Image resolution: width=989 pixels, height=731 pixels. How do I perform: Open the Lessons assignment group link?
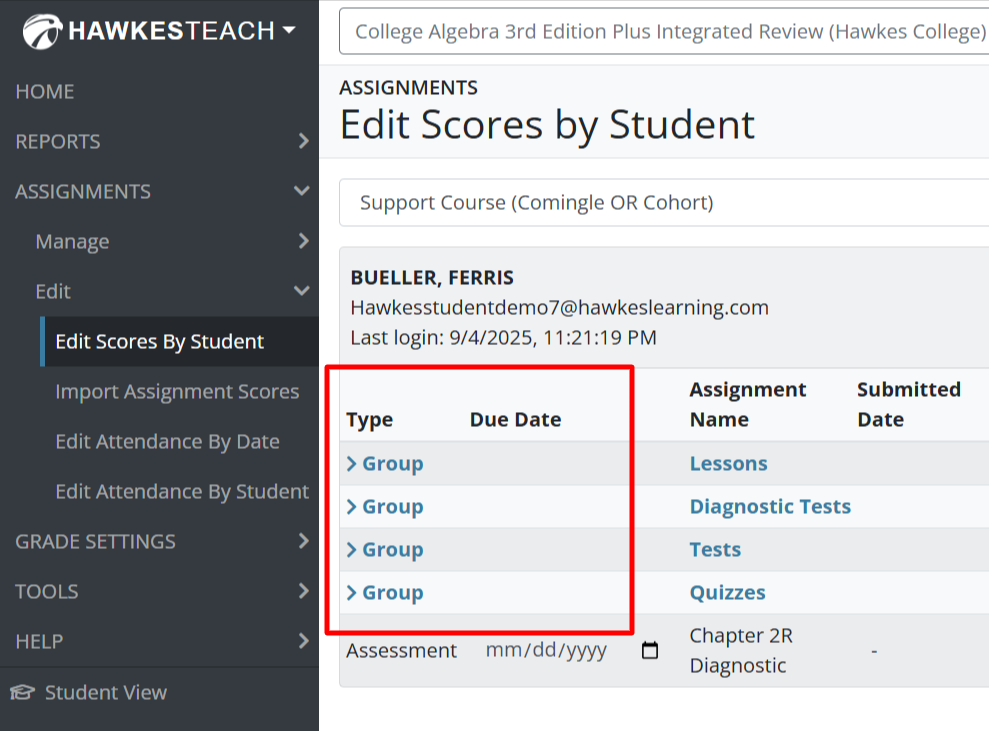(x=728, y=463)
